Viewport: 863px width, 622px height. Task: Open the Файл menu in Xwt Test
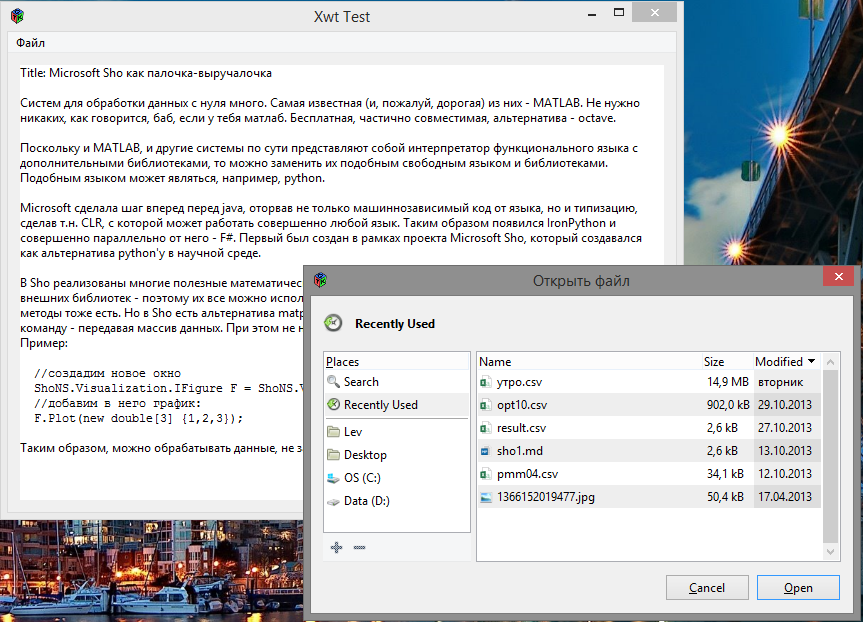tap(30, 43)
